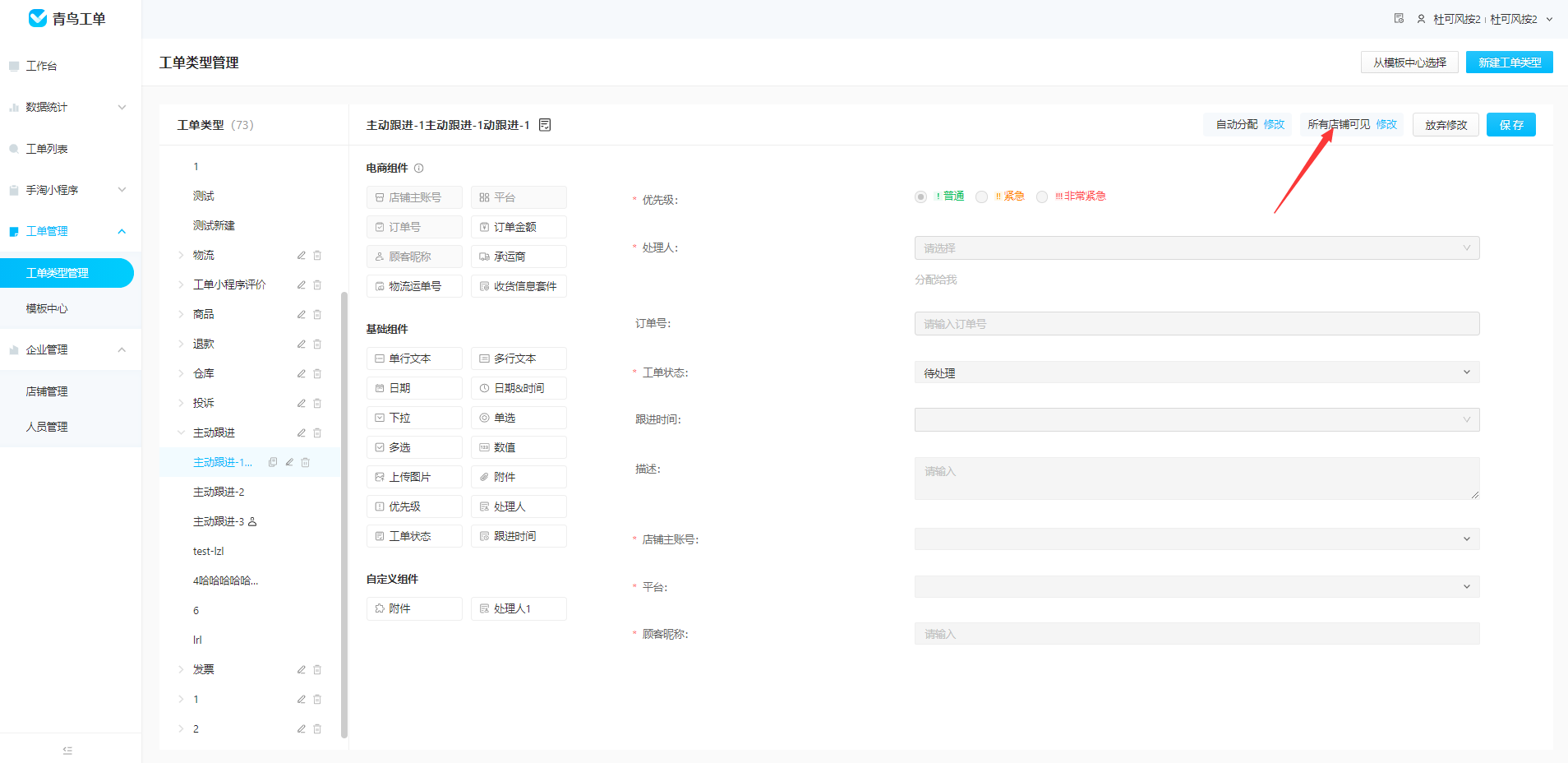Add 多行文本 component
This screenshot has height=763, width=1568.
(519, 358)
